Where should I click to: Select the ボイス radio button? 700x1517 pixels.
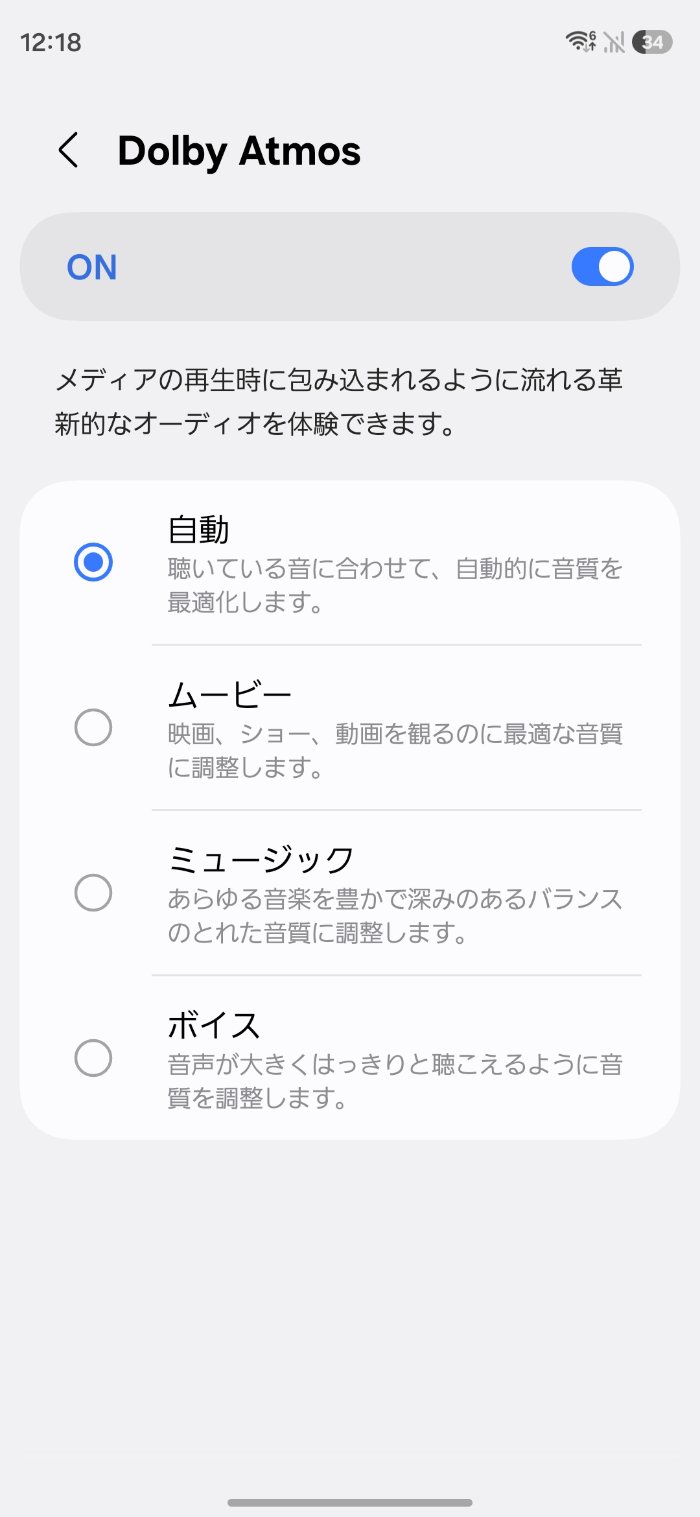pos(93,1059)
